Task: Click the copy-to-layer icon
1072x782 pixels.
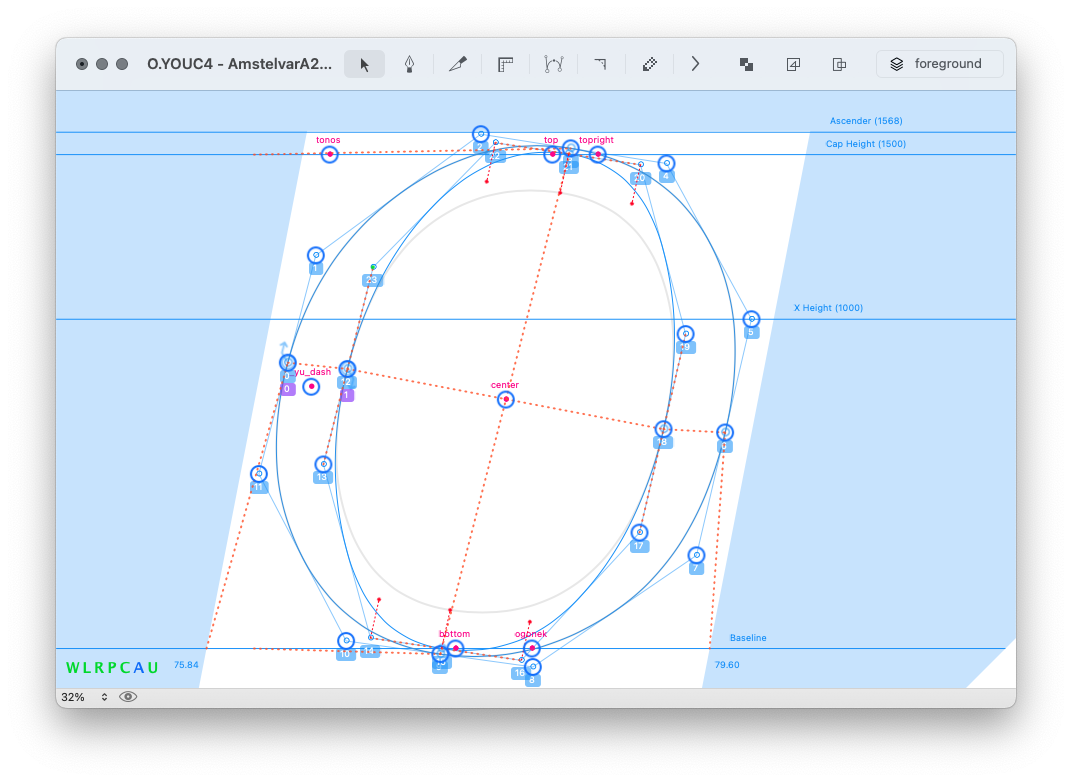Action: pyautogui.click(x=840, y=64)
